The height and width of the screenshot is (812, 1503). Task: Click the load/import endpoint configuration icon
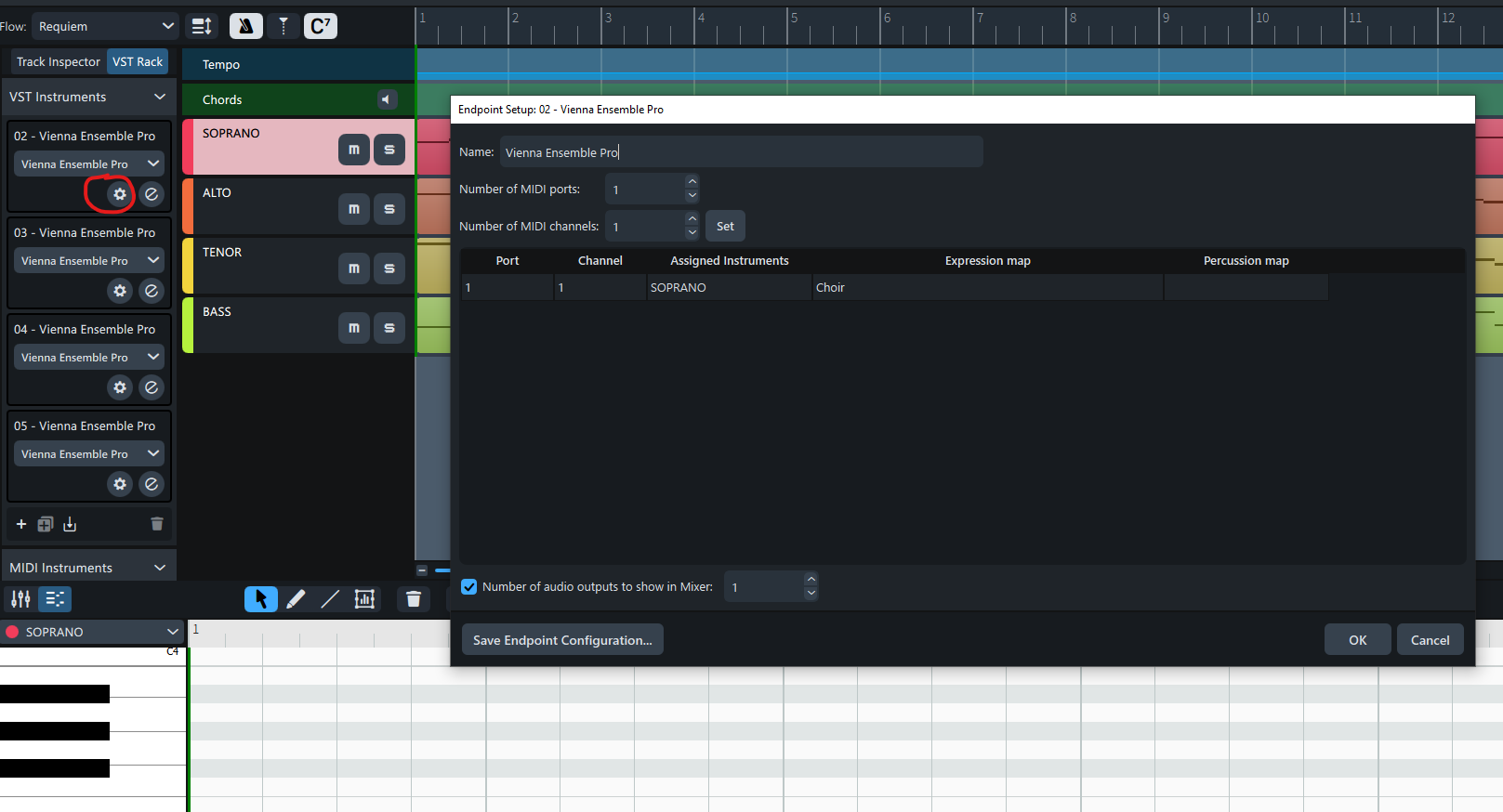point(70,524)
